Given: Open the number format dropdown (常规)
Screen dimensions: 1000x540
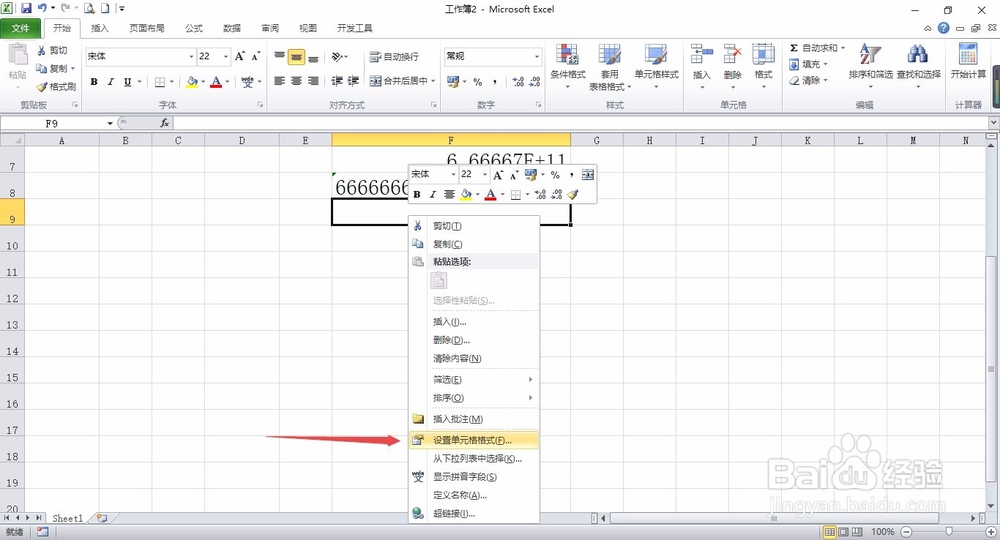Looking at the screenshot, I should (x=536, y=56).
